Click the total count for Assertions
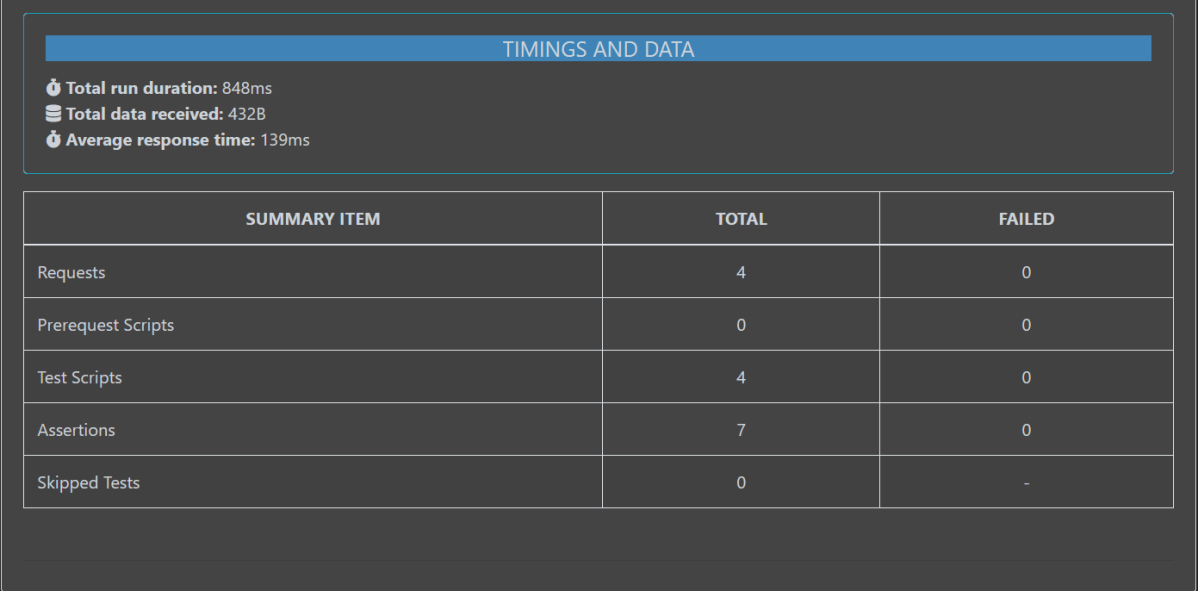 [741, 430]
